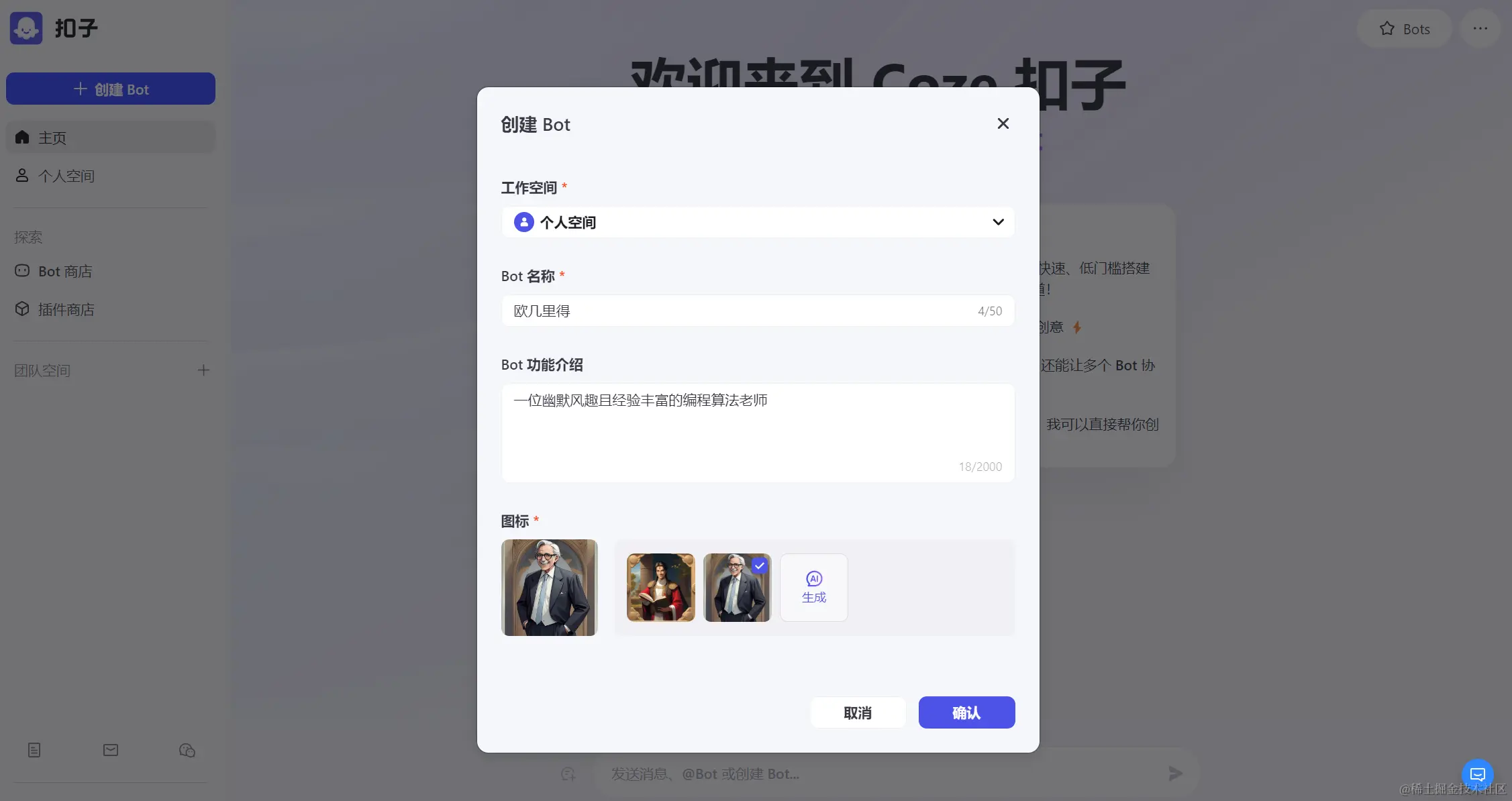Open 插件商店 in the sidebar

click(x=66, y=309)
